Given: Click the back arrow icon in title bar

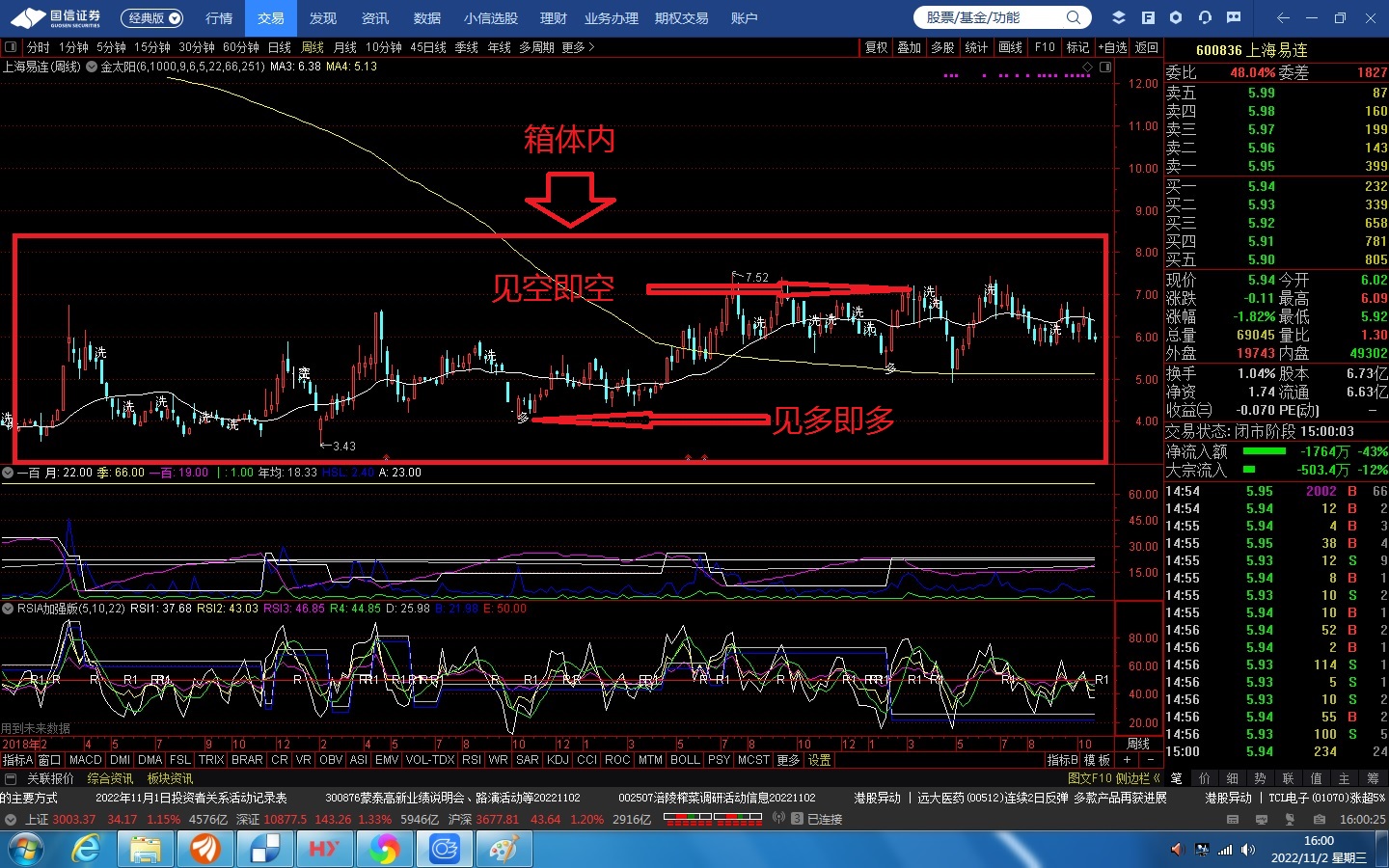Looking at the screenshot, I should [x=1282, y=17].
